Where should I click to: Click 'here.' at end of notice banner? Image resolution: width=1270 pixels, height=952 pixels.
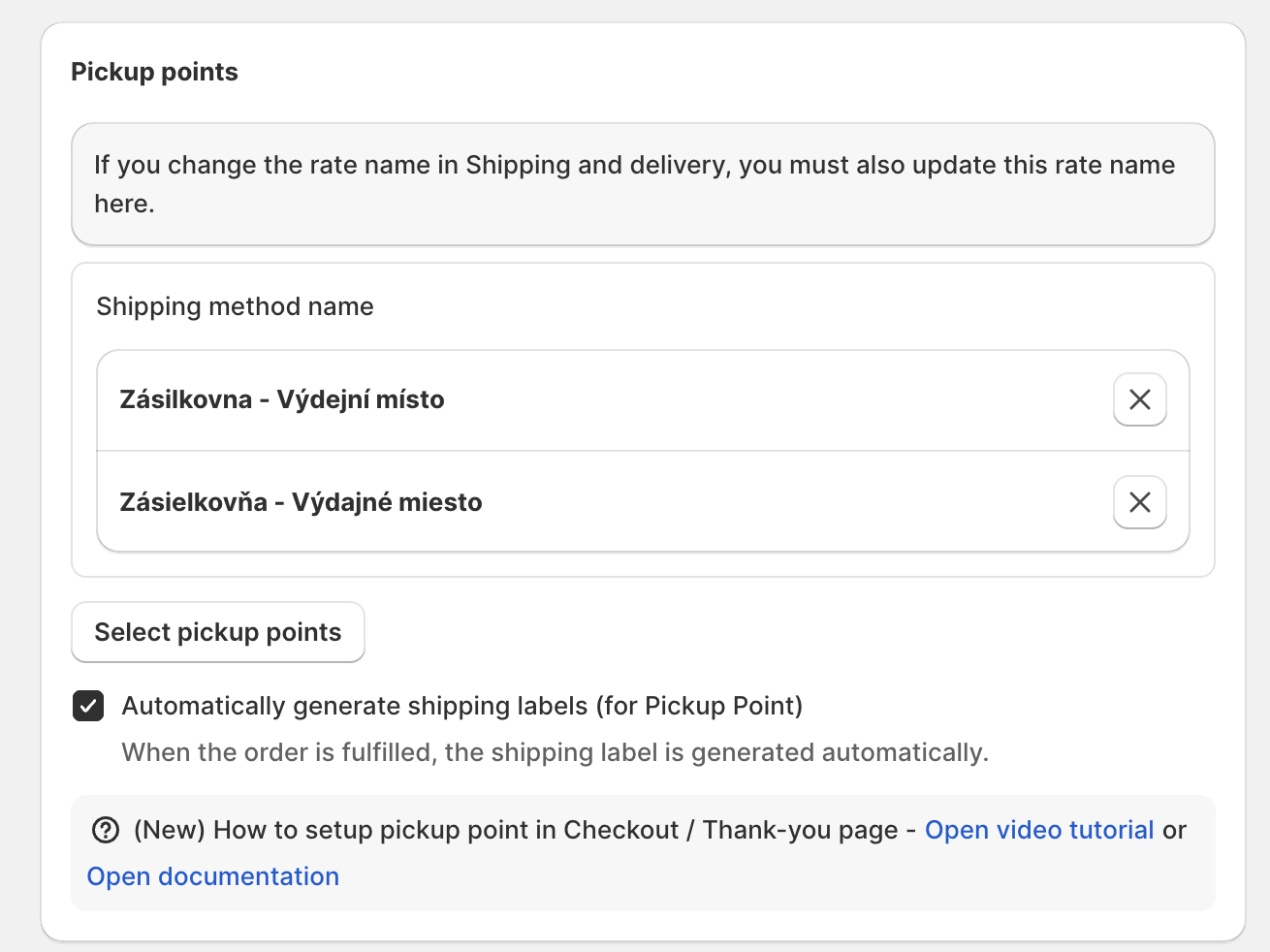coord(124,204)
